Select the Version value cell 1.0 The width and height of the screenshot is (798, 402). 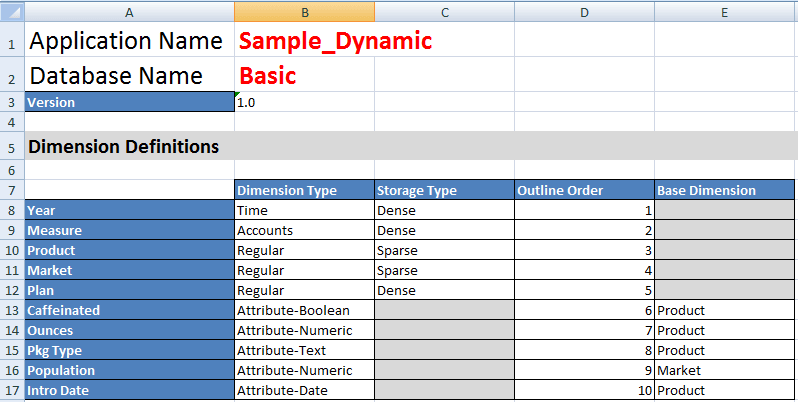304,102
